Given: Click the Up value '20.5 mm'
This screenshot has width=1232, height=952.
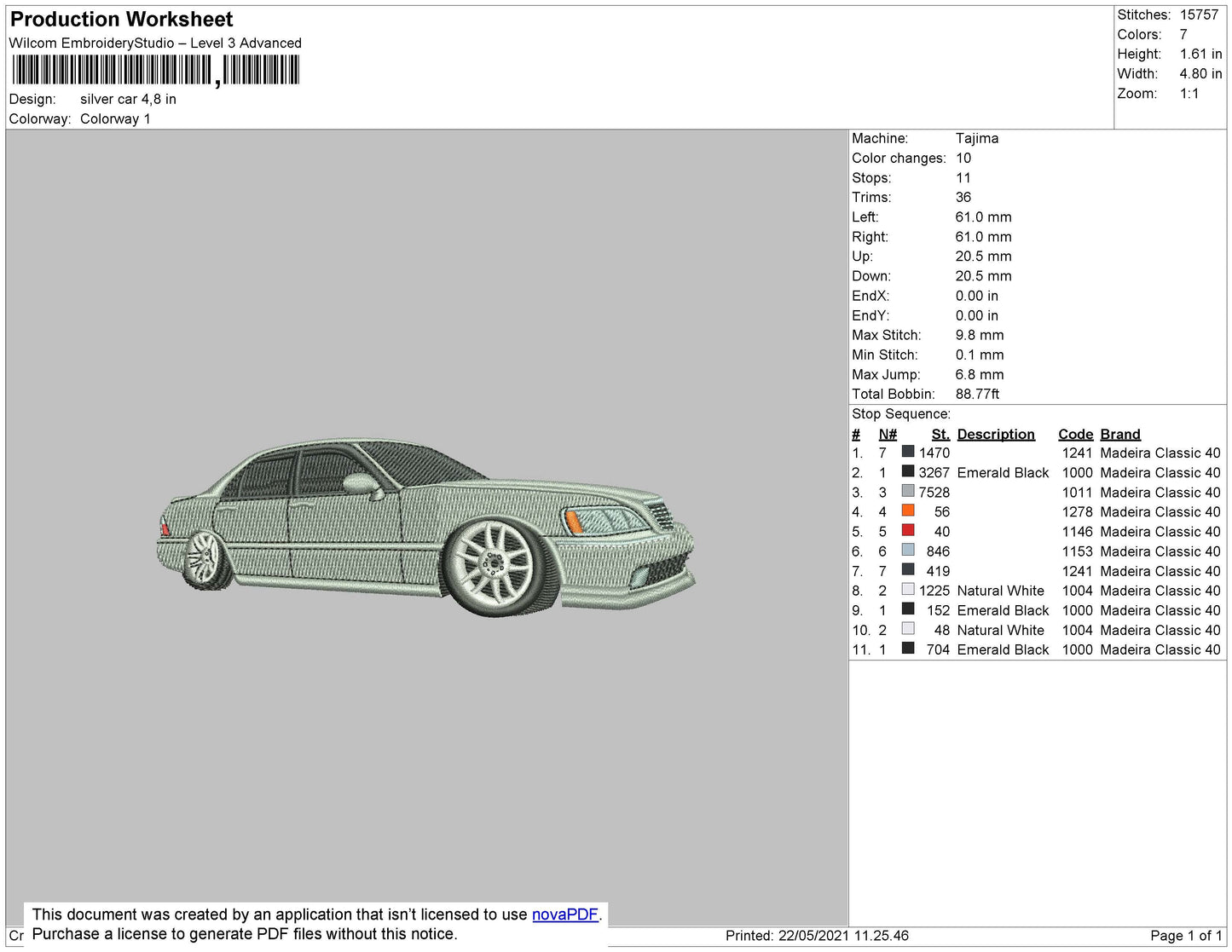Looking at the screenshot, I should [984, 256].
